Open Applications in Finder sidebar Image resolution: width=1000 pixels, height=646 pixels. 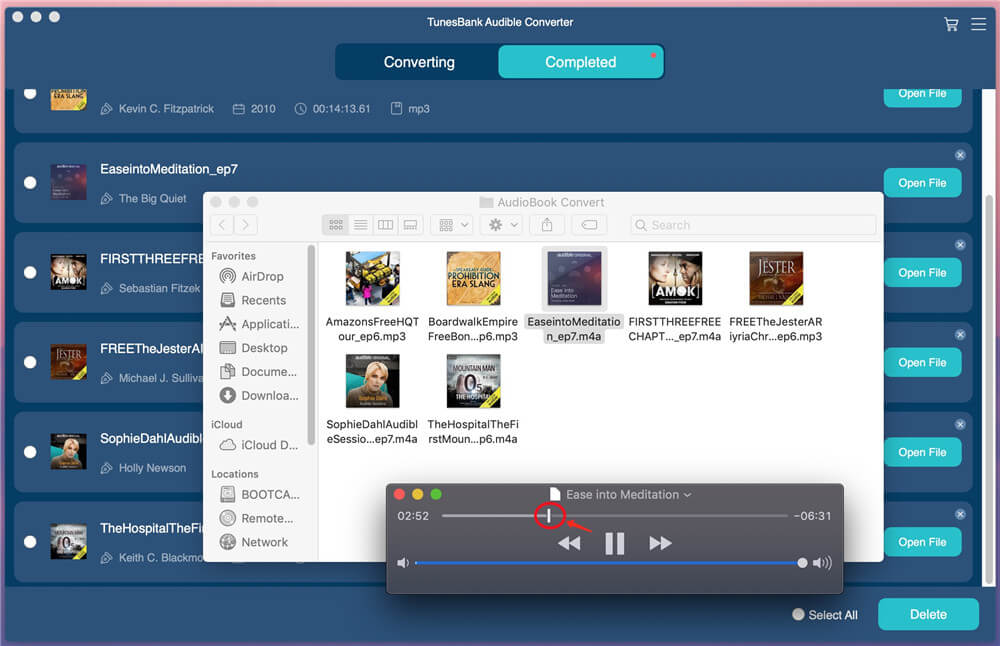[259, 324]
